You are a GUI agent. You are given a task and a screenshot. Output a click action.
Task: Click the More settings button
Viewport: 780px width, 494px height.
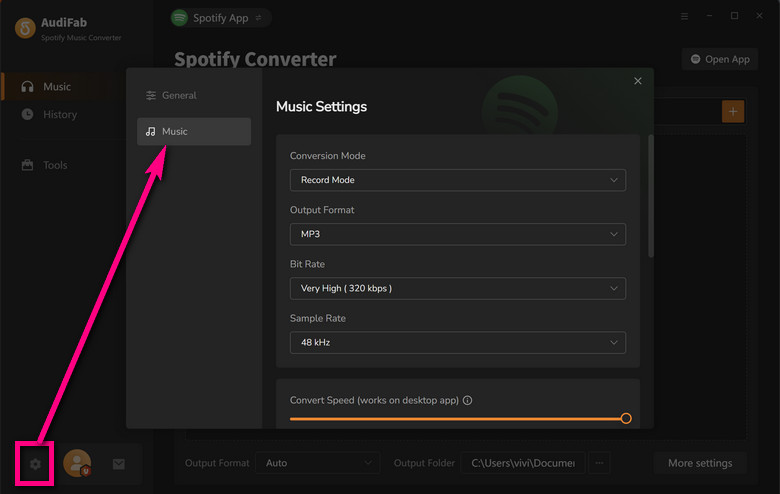700,463
